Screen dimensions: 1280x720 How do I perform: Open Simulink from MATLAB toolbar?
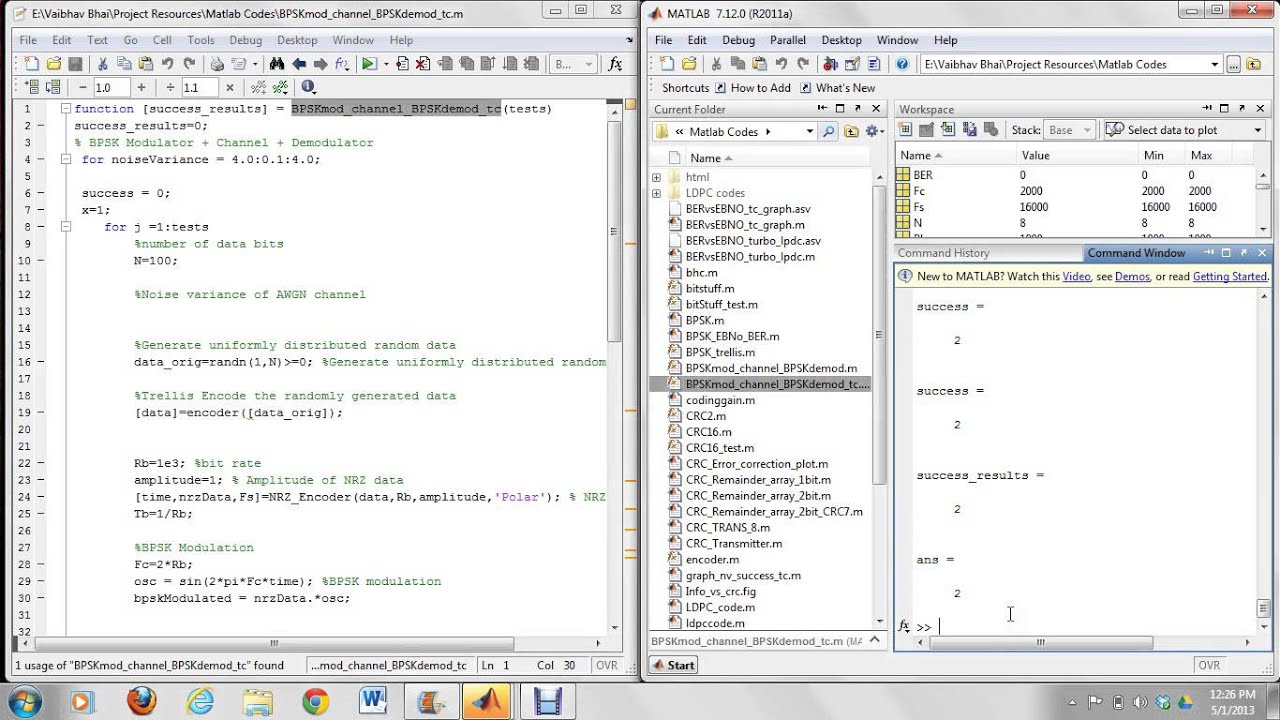[x=830, y=64]
